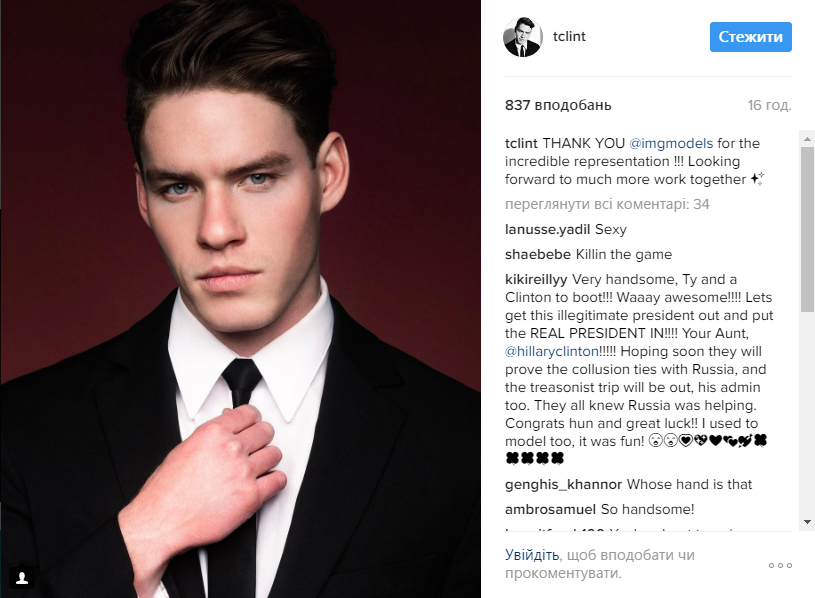Follow tclint with the Стежити button
The height and width of the screenshot is (598, 815).
pos(751,37)
